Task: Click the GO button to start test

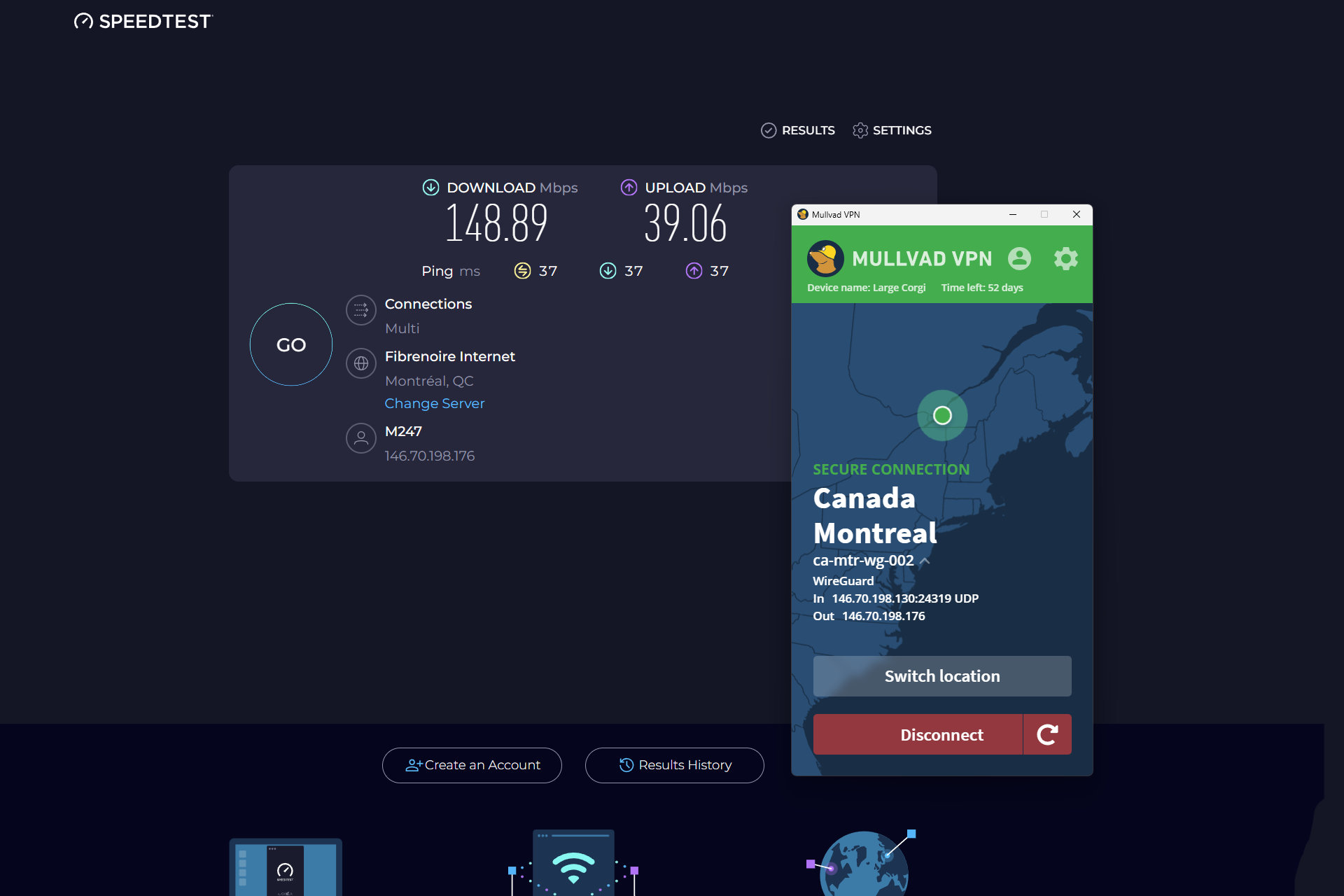Action: click(291, 343)
